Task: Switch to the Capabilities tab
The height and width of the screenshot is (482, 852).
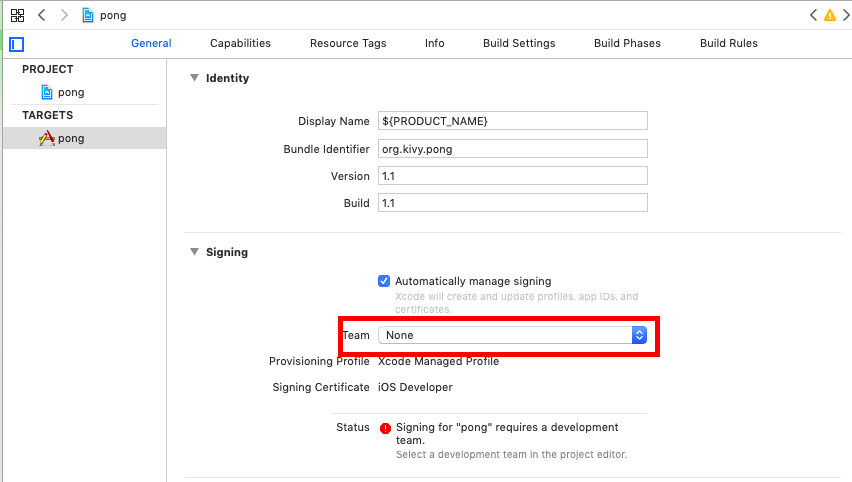Action: point(240,43)
